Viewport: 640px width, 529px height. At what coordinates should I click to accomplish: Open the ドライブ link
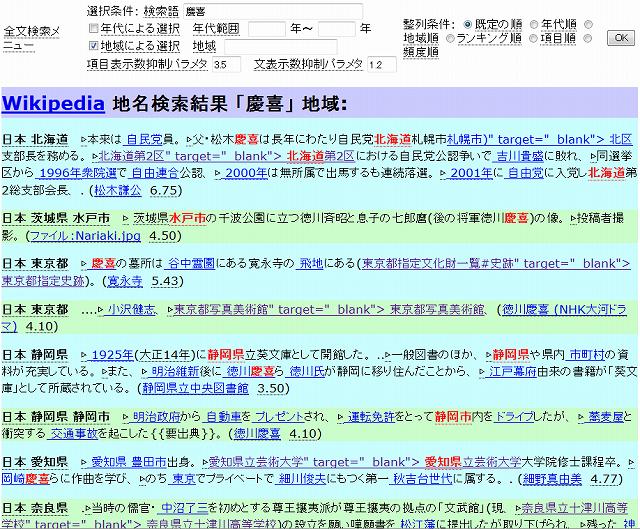pos(516,417)
